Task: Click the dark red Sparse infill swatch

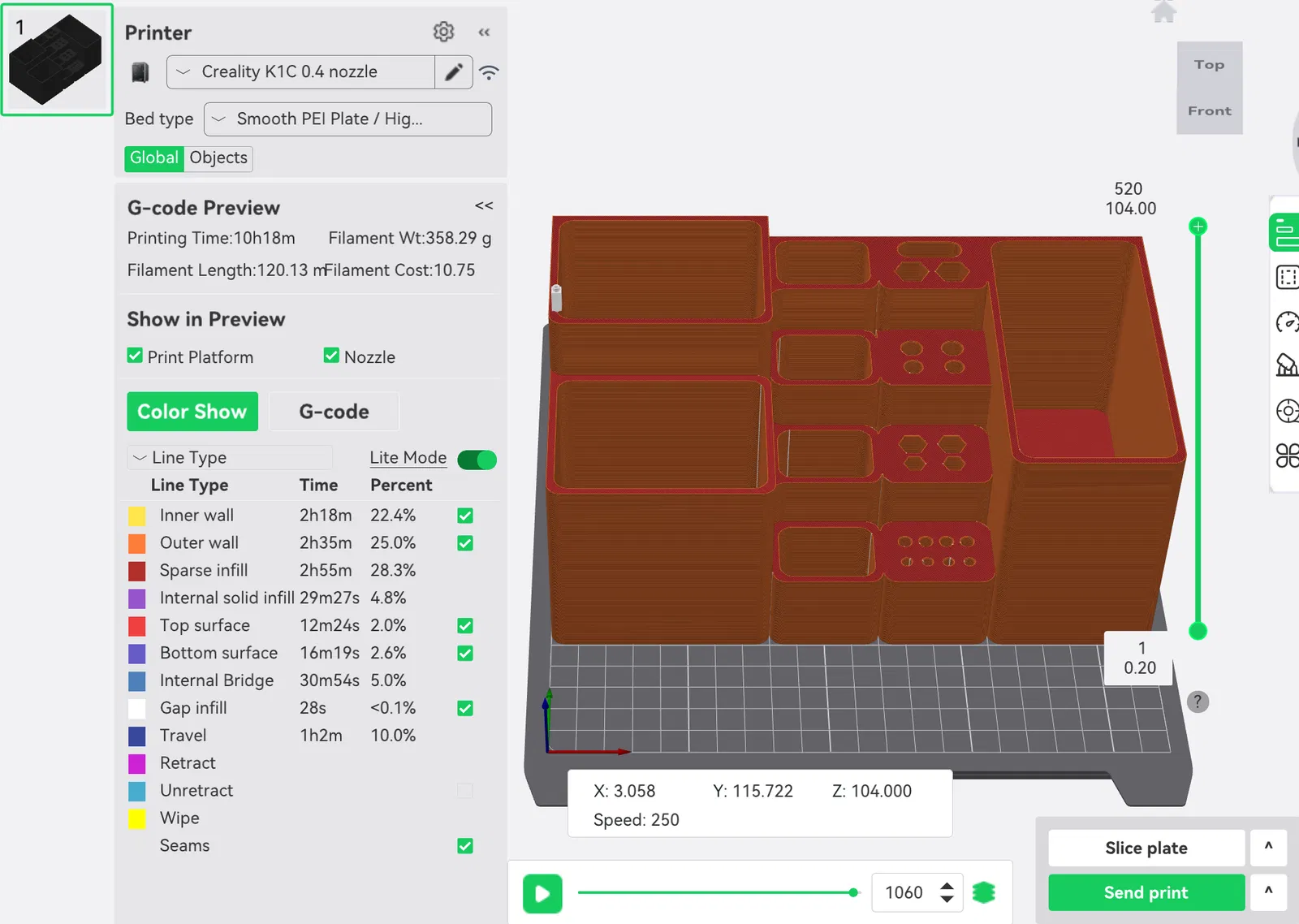Action: click(137, 571)
